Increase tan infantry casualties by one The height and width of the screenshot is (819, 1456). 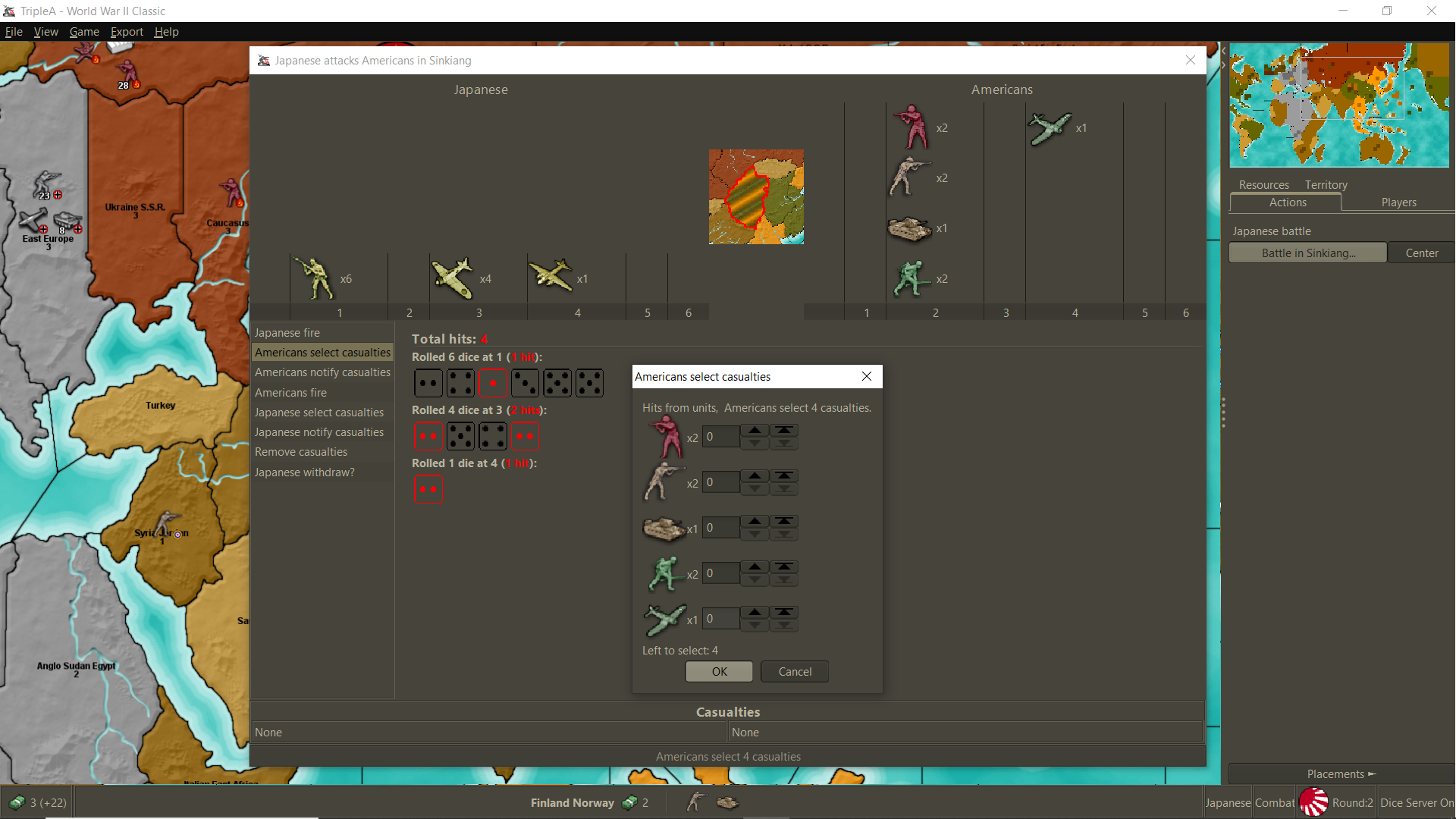click(x=755, y=475)
